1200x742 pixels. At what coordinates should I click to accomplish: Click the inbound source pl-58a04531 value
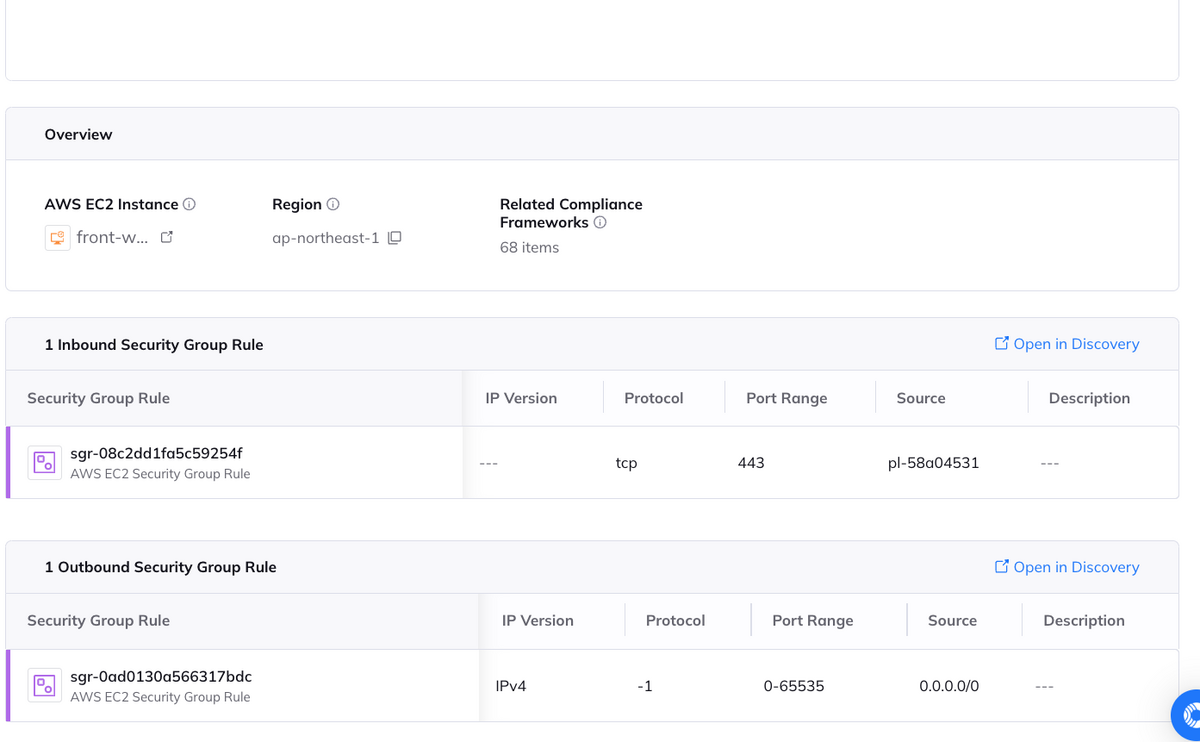[933, 463]
